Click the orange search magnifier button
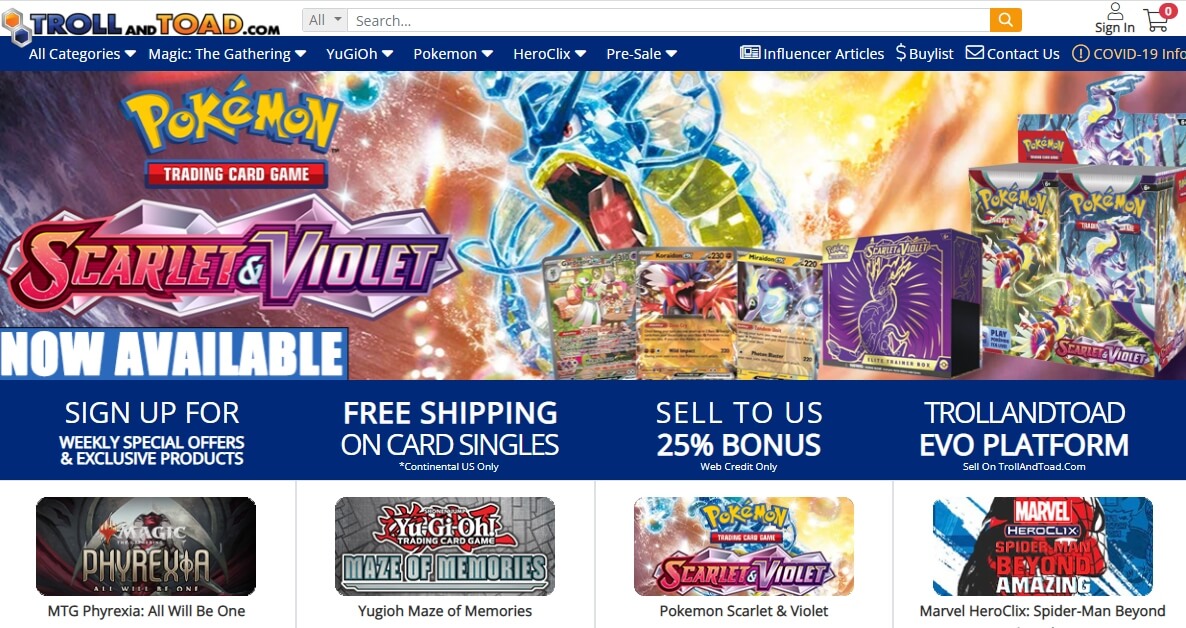 [x=1005, y=20]
